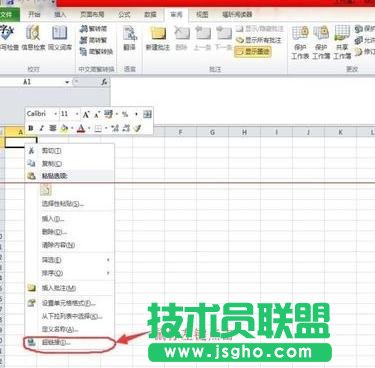Viewport: 375px width, 368px height.
Task: Select column header K
Action: pos(340,132)
